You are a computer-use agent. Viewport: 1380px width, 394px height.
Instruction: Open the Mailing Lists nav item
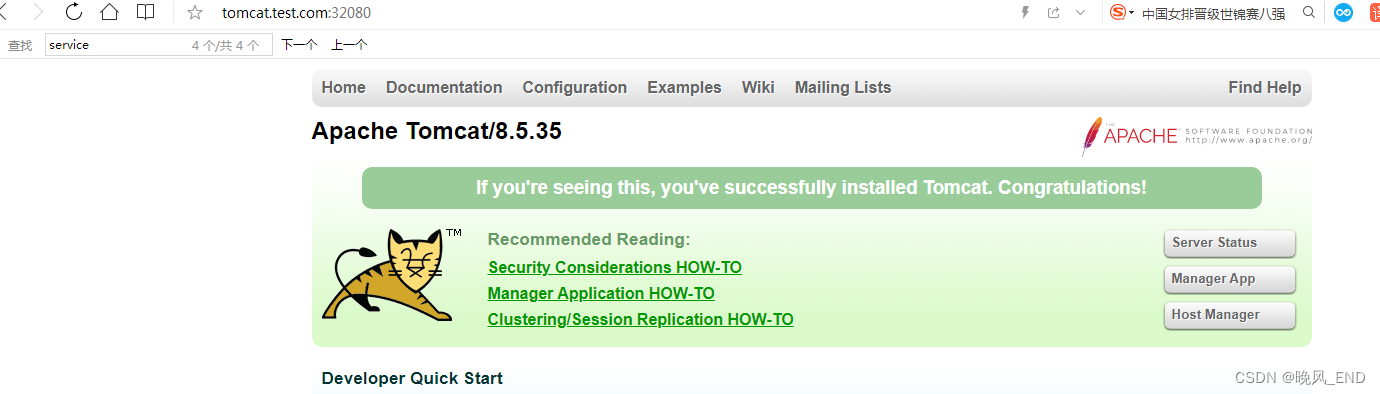pyautogui.click(x=843, y=88)
